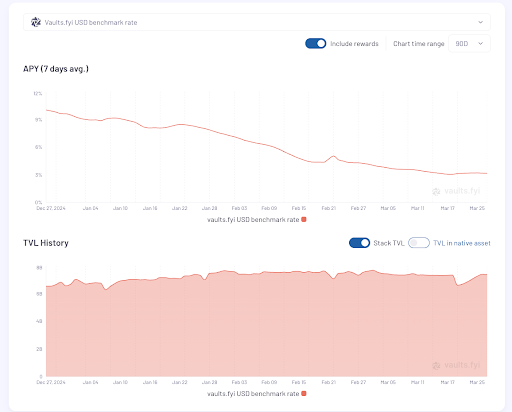Click the TVL in native asset link text
This screenshot has width=512, height=412.
point(462,243)
